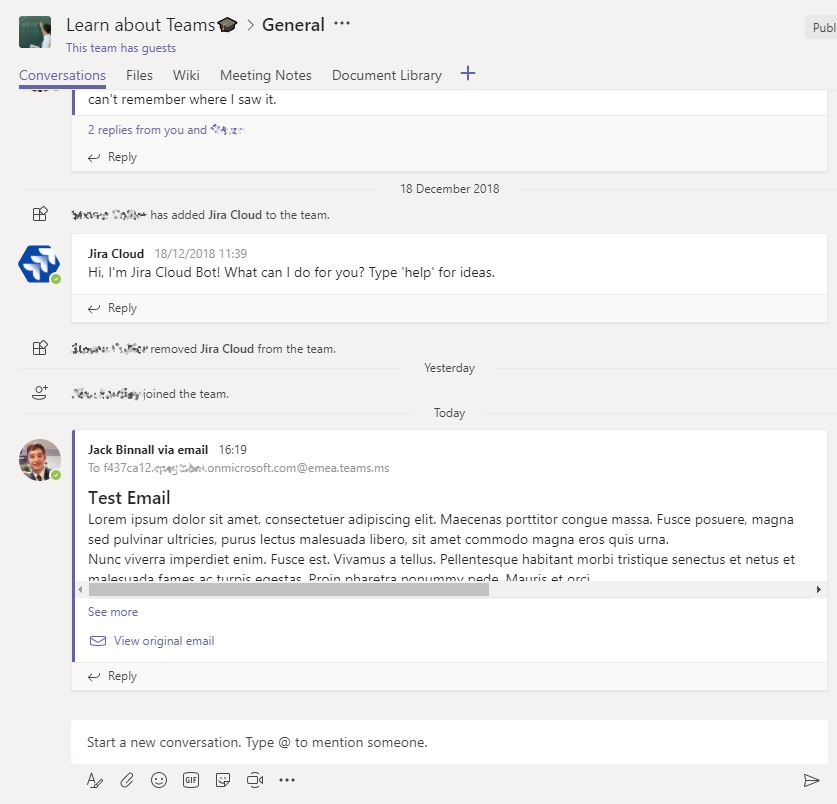Open more options next to the General channel
The height and width of the screenshot is (804, 837).
click(x=341, y=24)
